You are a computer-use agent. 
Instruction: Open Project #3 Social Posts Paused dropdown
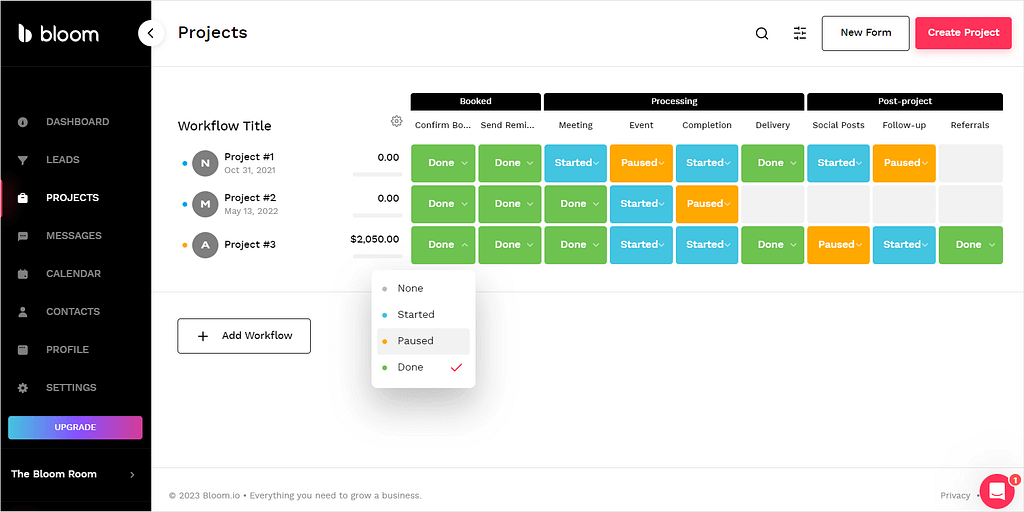tap(839, 245)
